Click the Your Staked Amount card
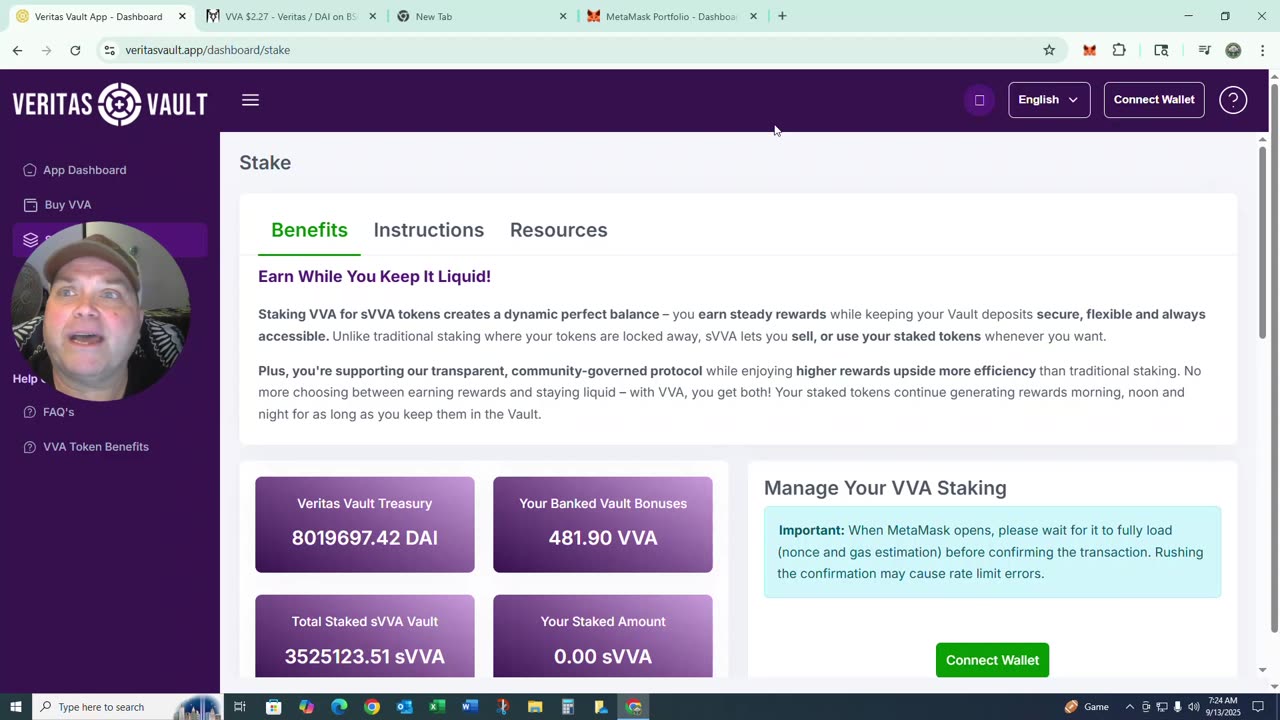 tap(603, 637)
